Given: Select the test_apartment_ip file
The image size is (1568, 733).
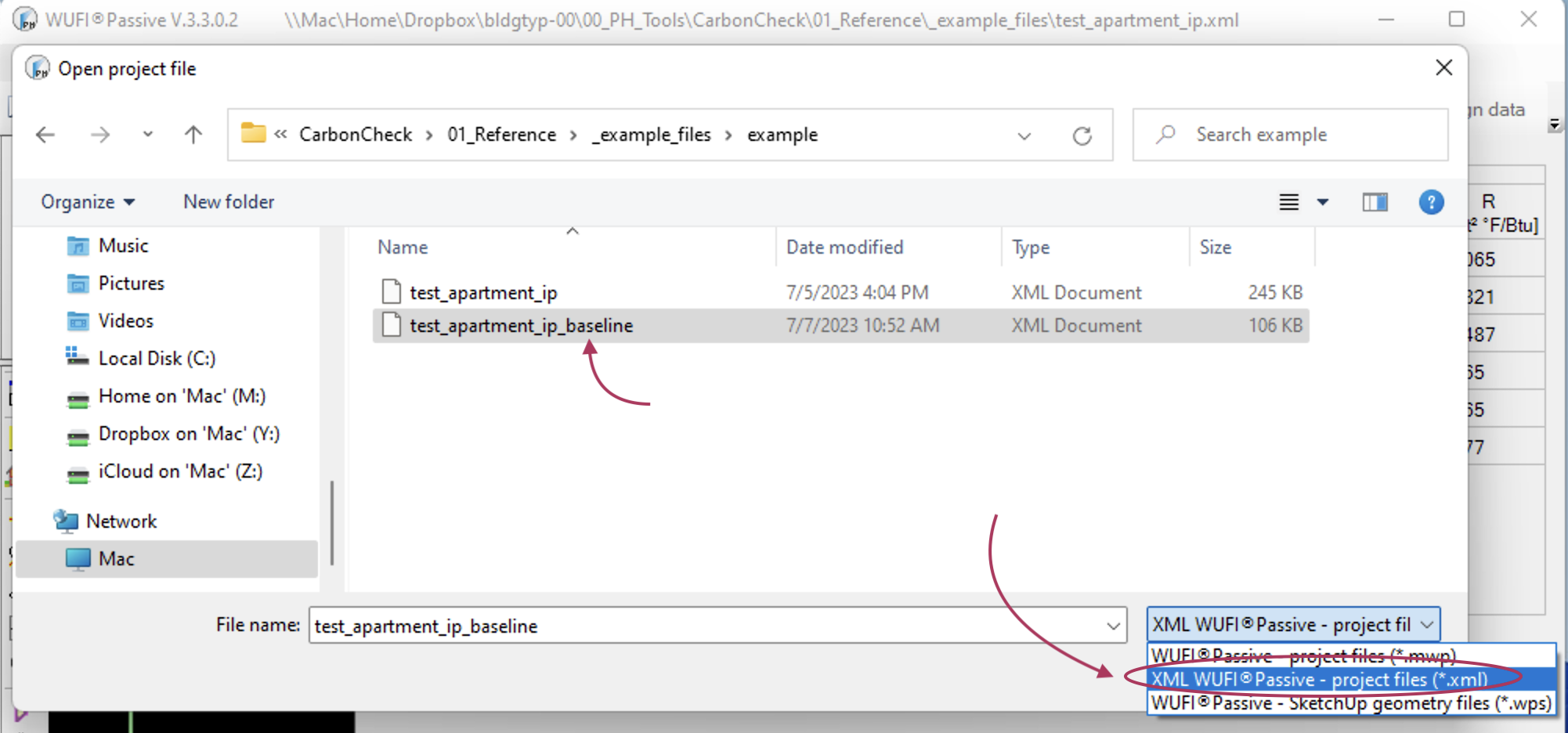Looking at the screenshot, I should [841, 293].
